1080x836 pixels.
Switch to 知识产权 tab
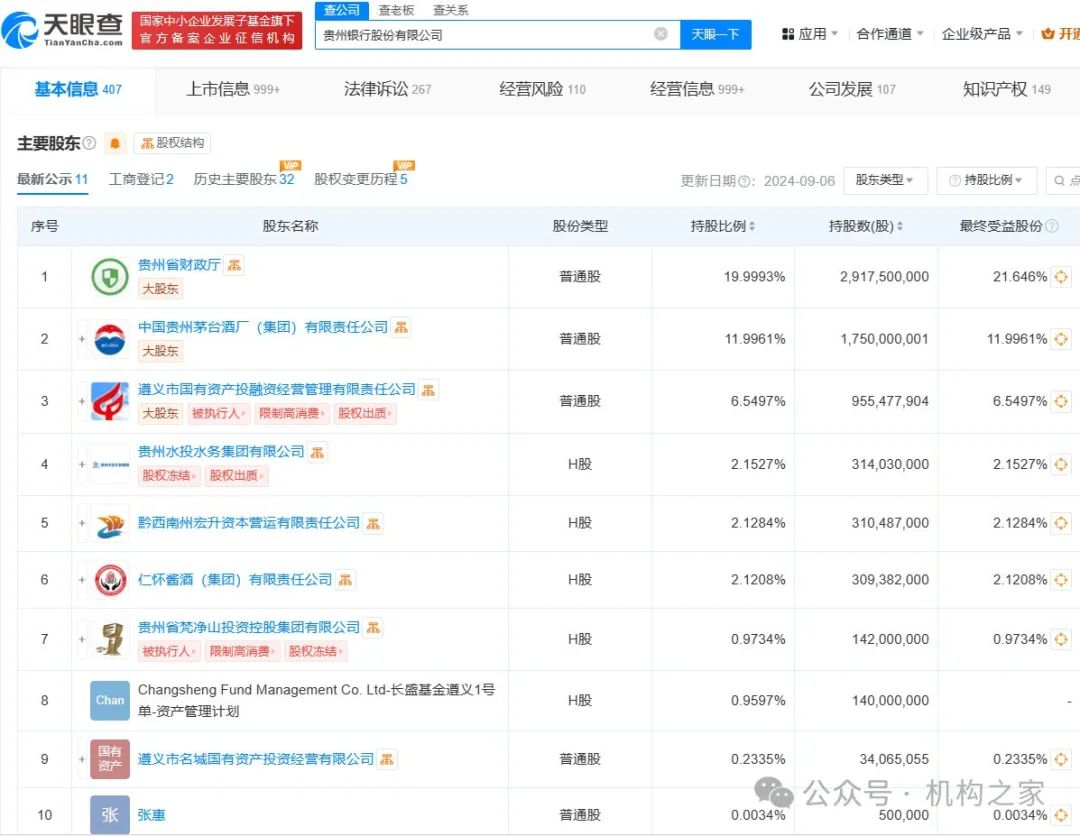point(1006,89)
